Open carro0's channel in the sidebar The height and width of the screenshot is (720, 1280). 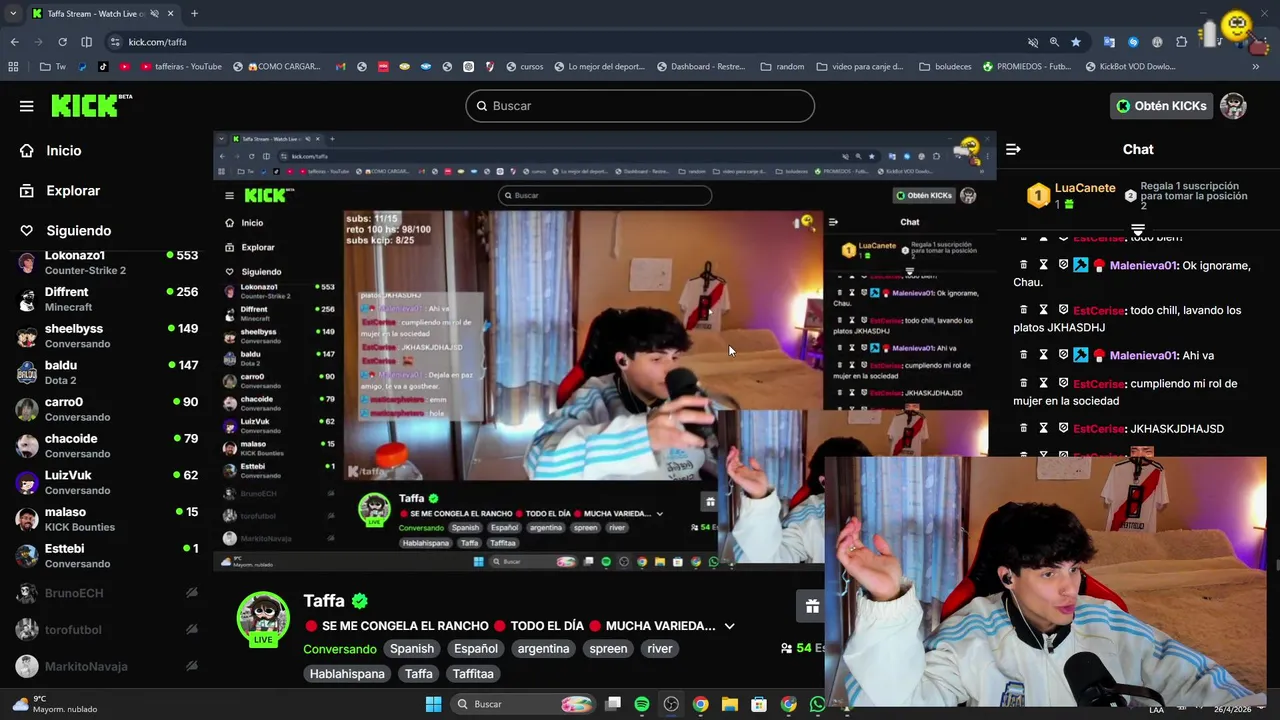click(107, 409)
